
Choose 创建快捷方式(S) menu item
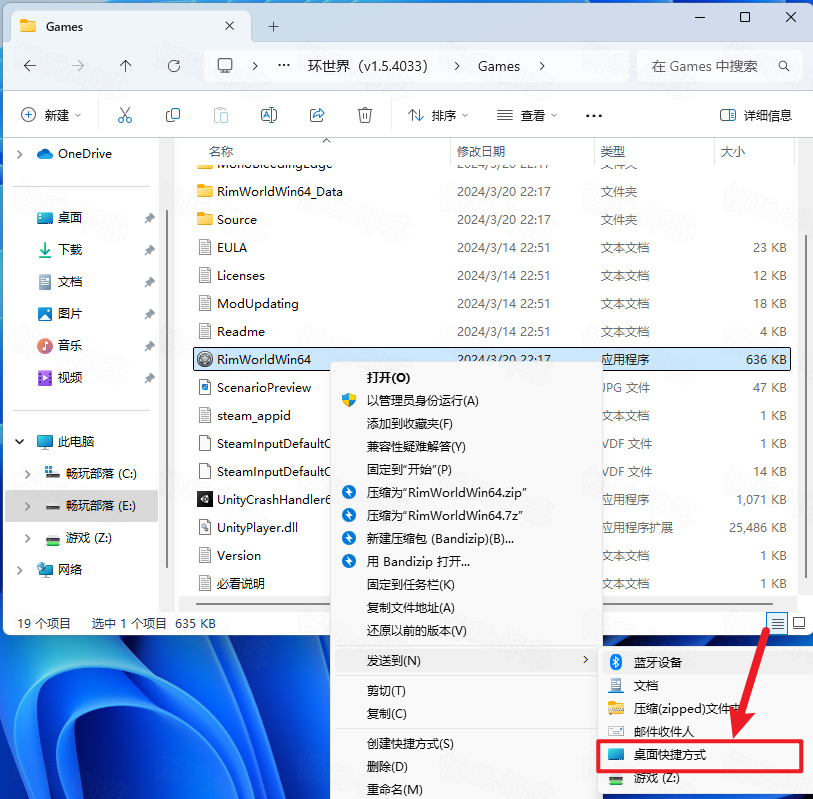(x=410, y=744)
